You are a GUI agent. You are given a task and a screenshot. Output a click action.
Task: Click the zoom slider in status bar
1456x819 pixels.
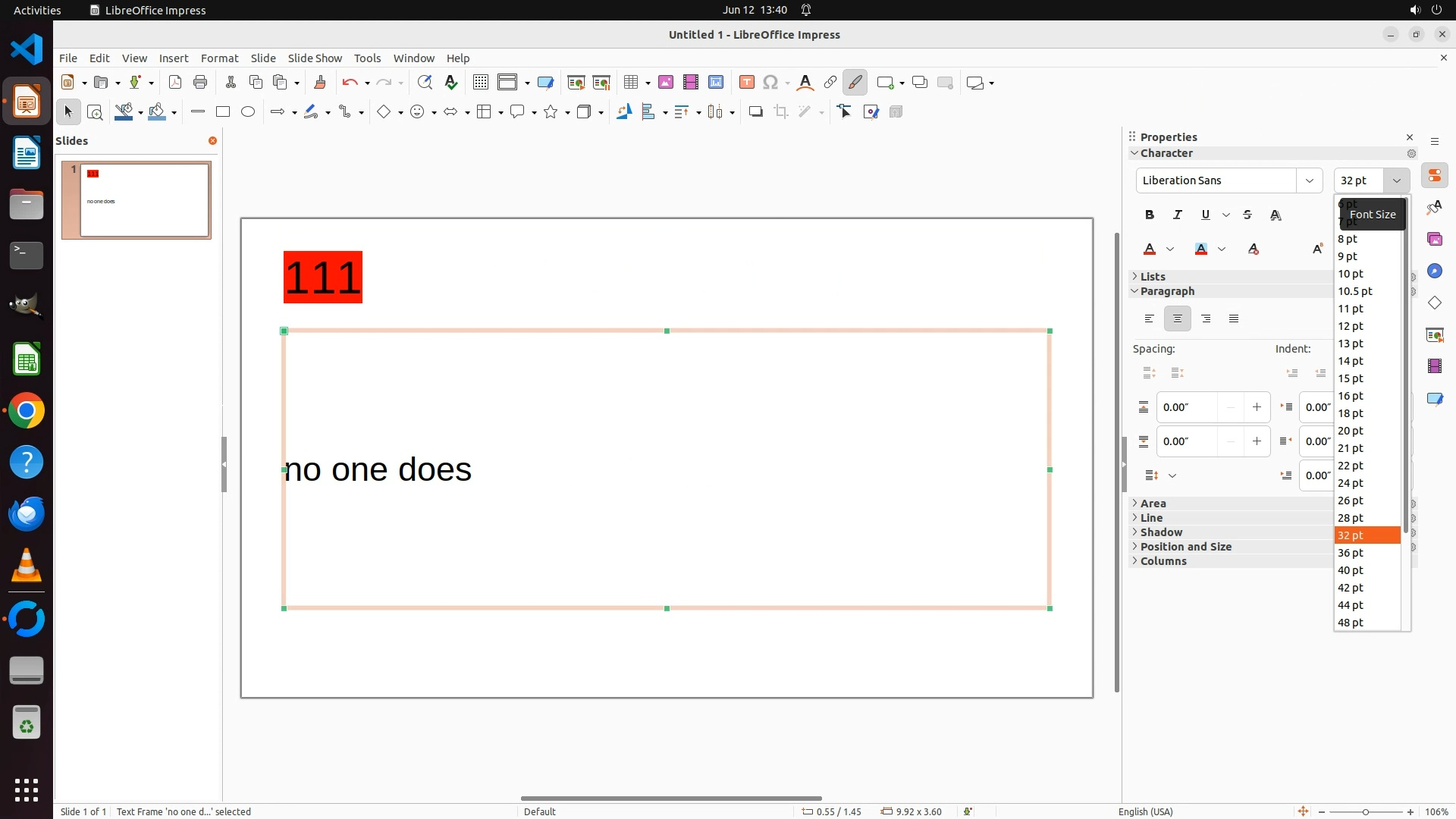click(x=1365, y=812)
